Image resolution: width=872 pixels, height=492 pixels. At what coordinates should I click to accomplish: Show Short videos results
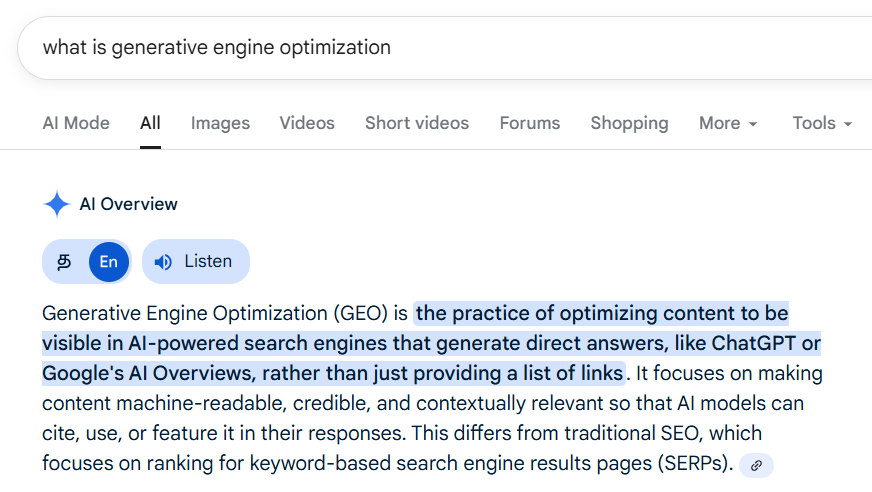click(x=416, y=123)
